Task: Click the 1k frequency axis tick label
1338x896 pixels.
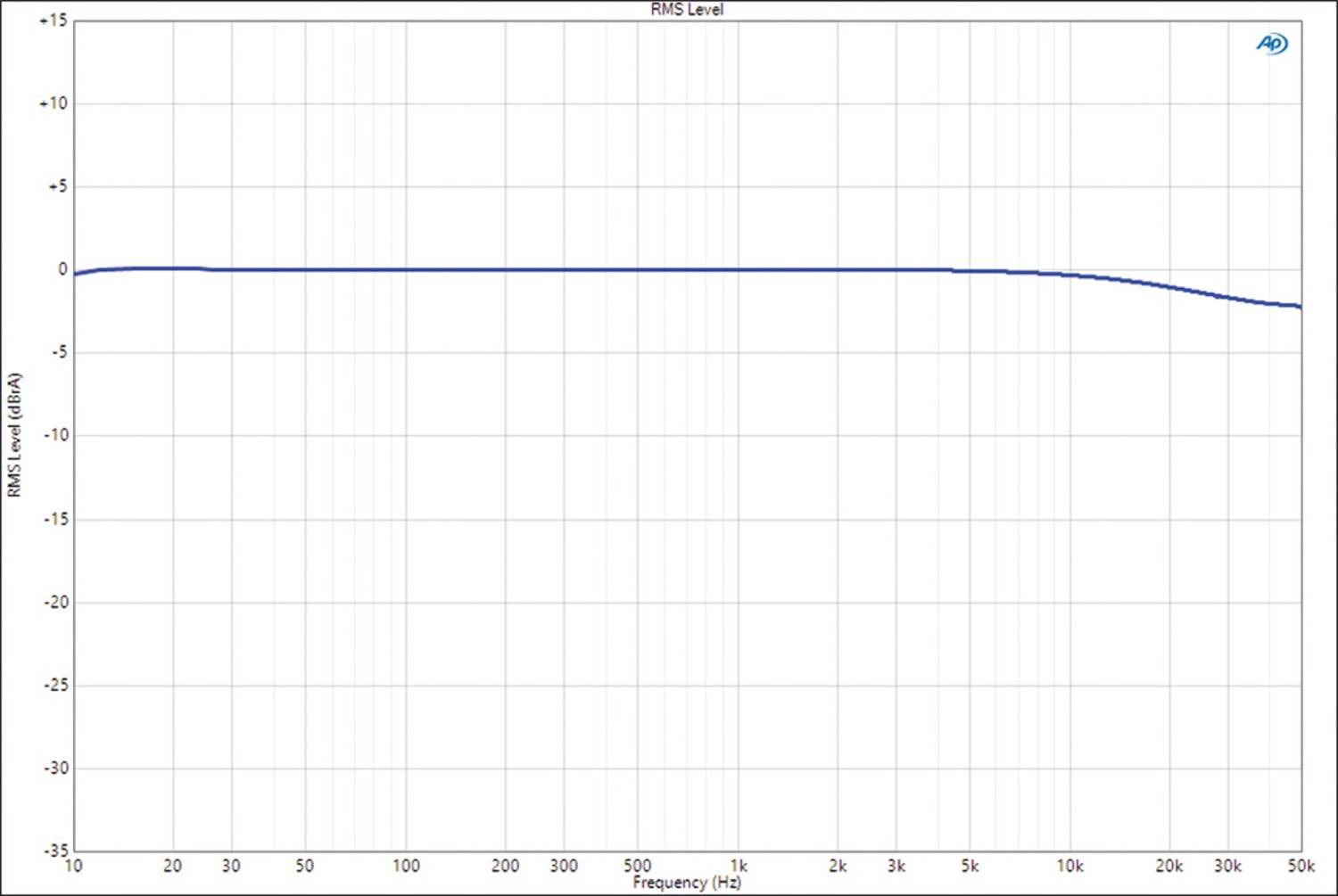Action: 739,866
